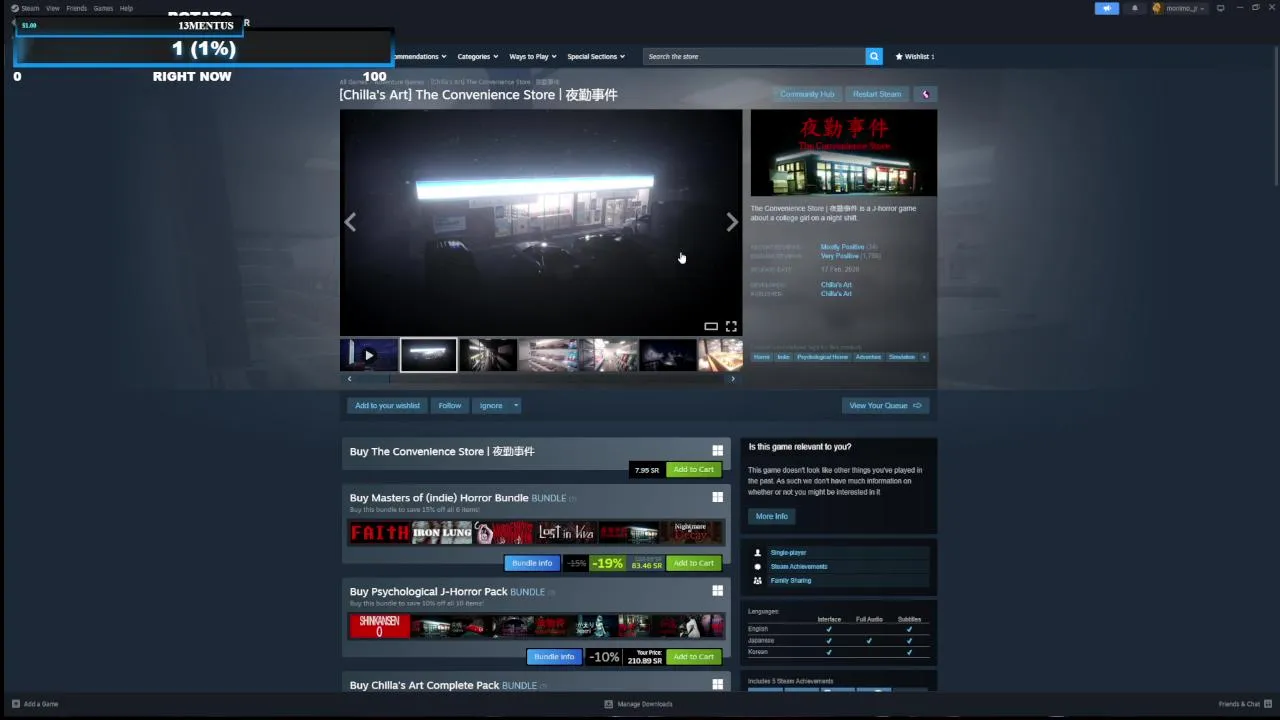Select the Psychological Horror tag
This screenshot has height=720, width=1280.
tap(822, 357)
